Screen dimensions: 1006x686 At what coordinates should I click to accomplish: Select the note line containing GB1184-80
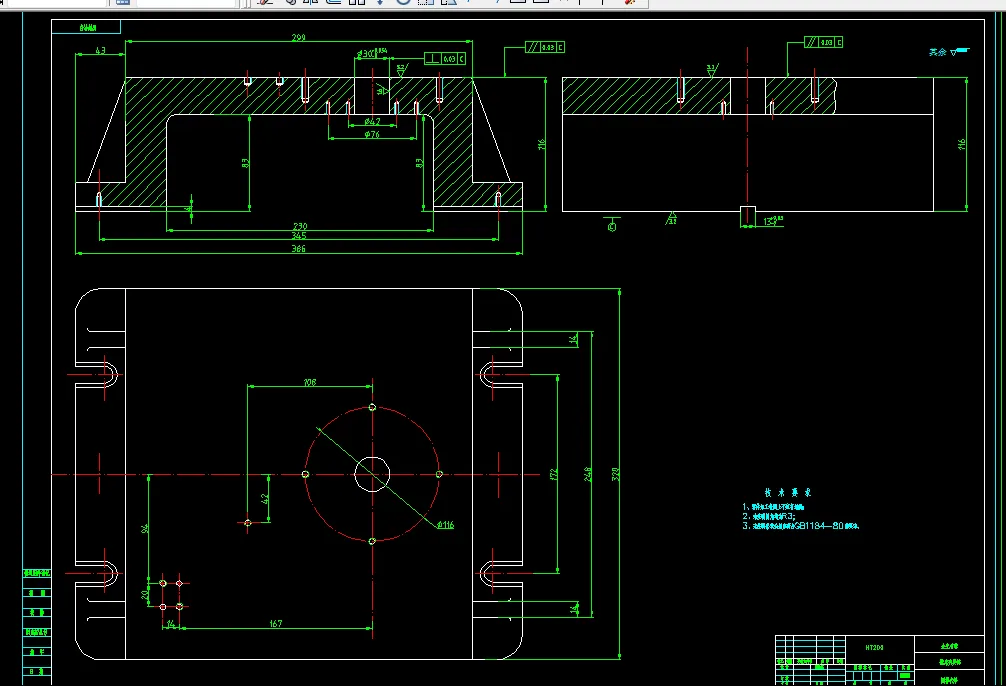tap(801, 526)
